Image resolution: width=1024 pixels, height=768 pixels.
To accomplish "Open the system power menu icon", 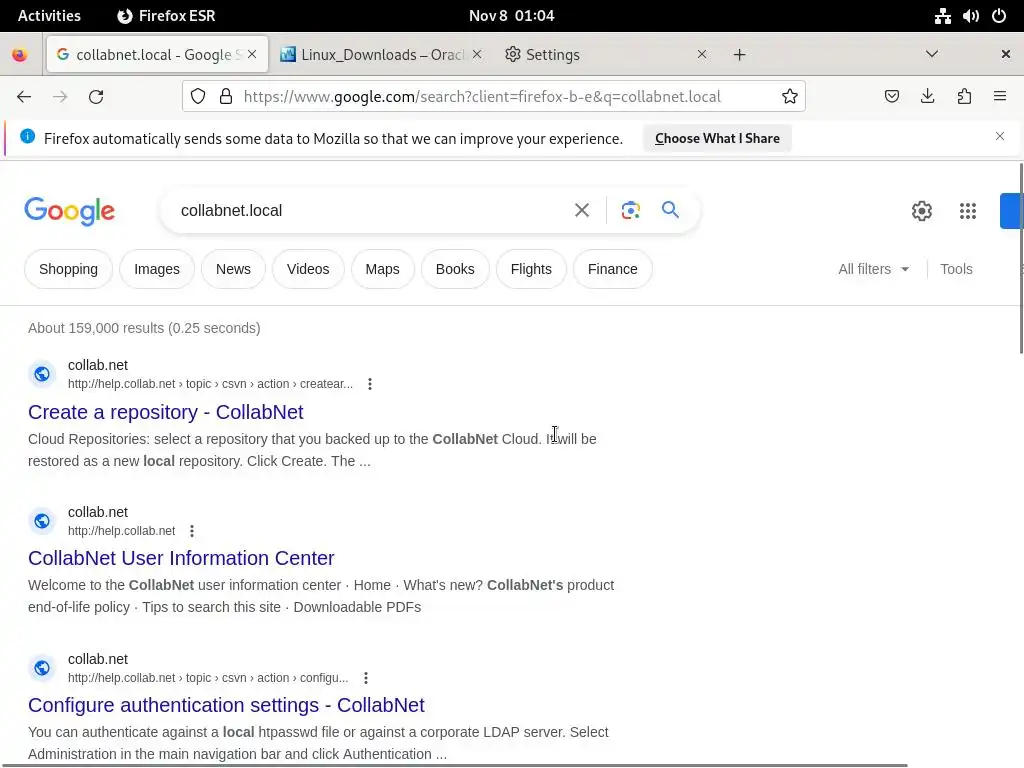I will coord(999,16).
